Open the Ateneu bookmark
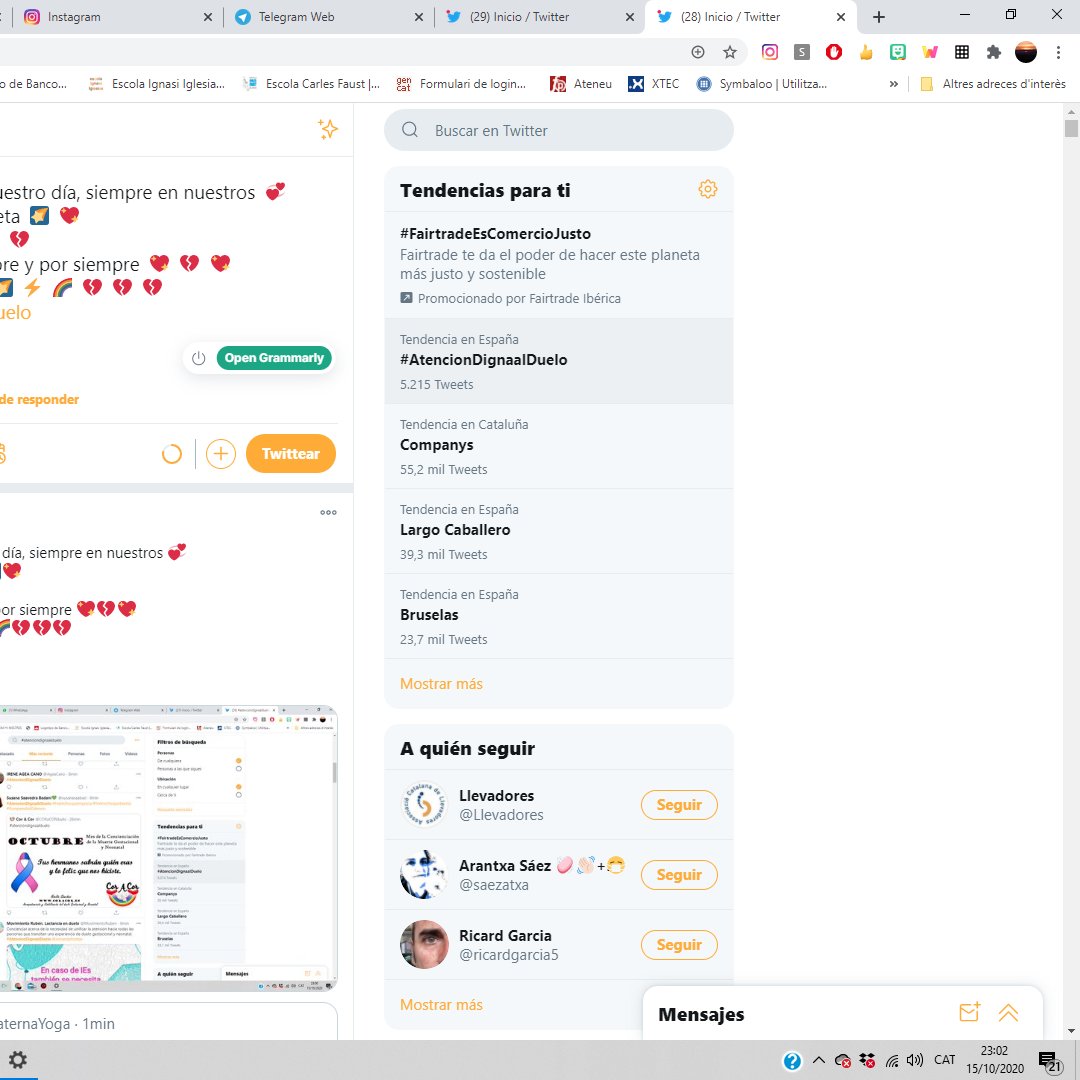The image size is (1080, 1080). 581,84
